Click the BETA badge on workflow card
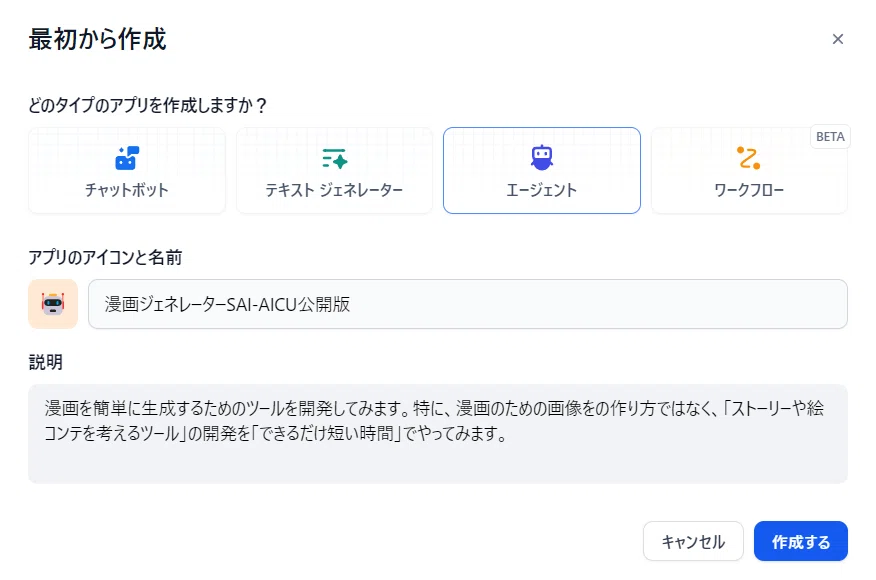This screenshot has height=580, width=876. (830, 137)
